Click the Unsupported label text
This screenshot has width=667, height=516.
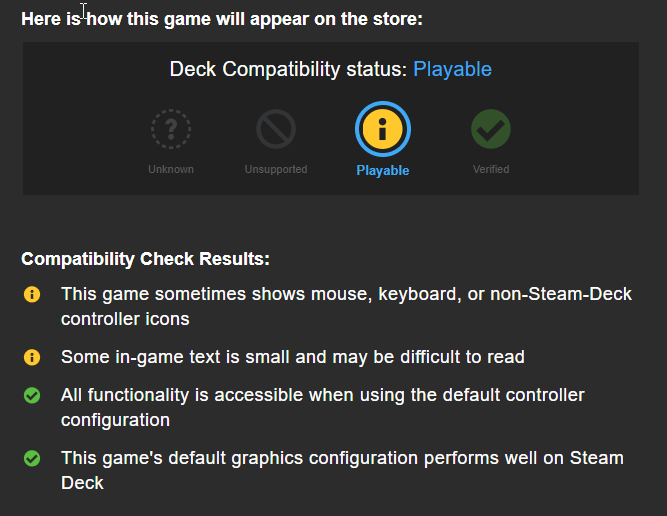(275, 169)
